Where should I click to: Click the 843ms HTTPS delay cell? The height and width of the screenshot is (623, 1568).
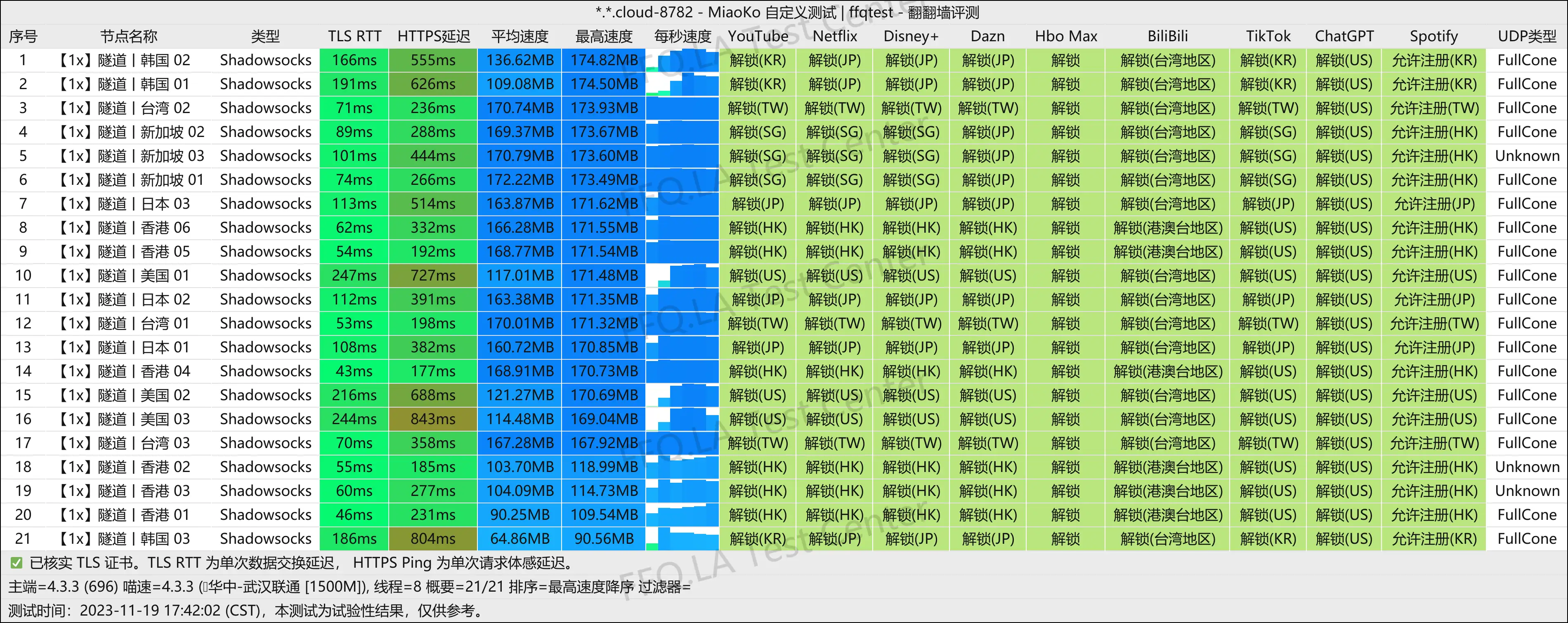(432, 419)
